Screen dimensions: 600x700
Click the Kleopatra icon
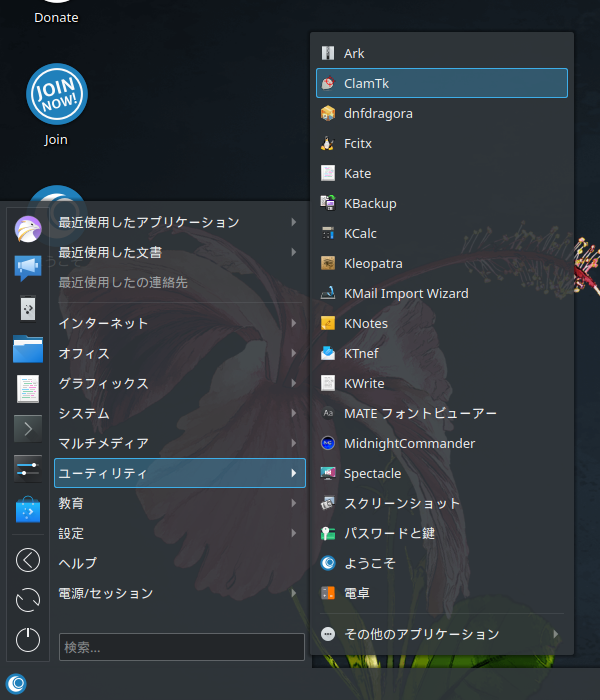(328, 263)
